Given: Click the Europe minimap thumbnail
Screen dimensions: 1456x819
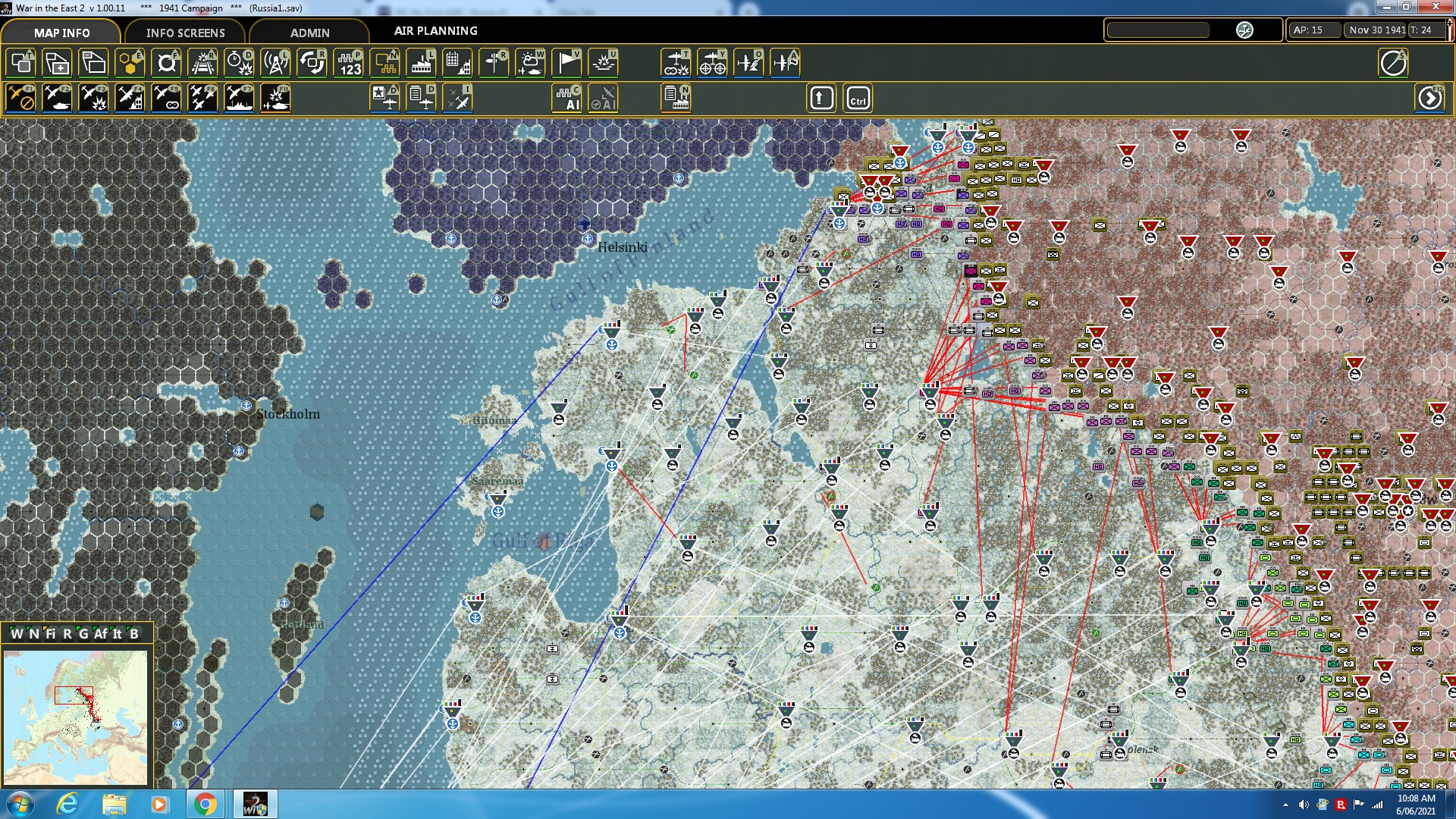Looking at the screenshot, I should (x=75, y=717).
